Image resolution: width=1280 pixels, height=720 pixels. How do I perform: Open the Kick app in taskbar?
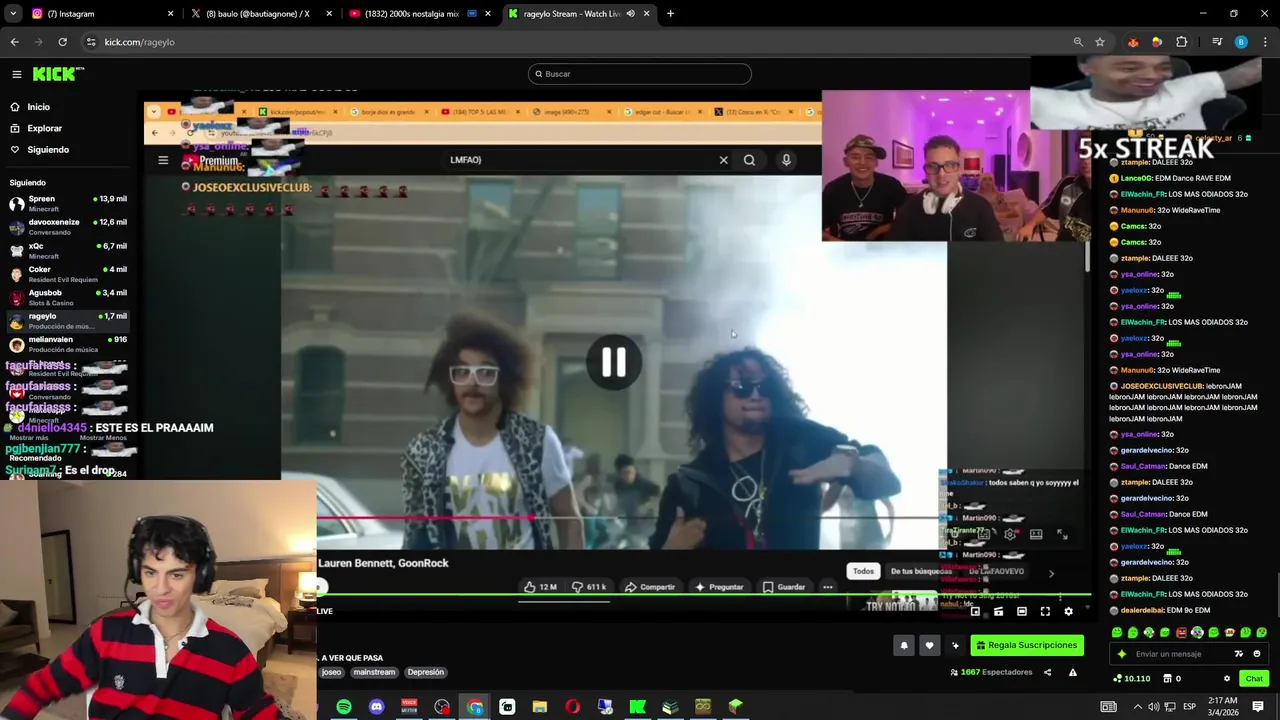tap(637, 707)
